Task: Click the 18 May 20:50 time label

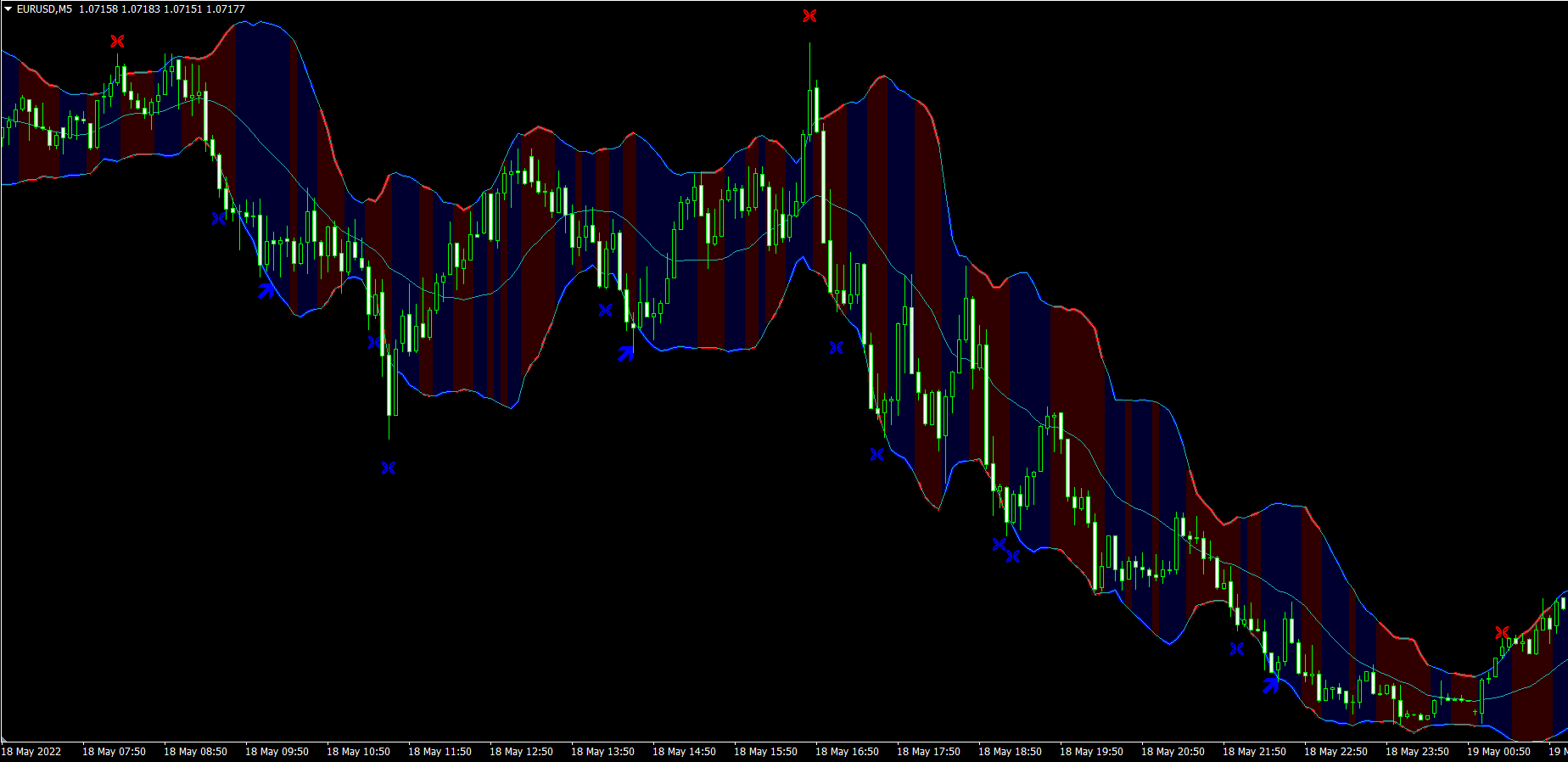Action: click(x=1173, y=752)
